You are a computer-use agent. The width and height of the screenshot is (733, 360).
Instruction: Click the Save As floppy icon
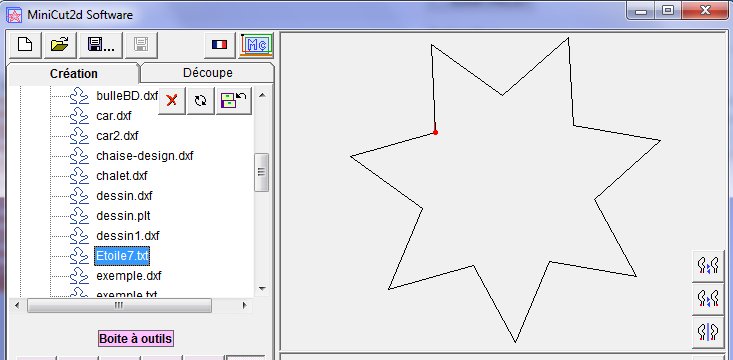[101, 45]
